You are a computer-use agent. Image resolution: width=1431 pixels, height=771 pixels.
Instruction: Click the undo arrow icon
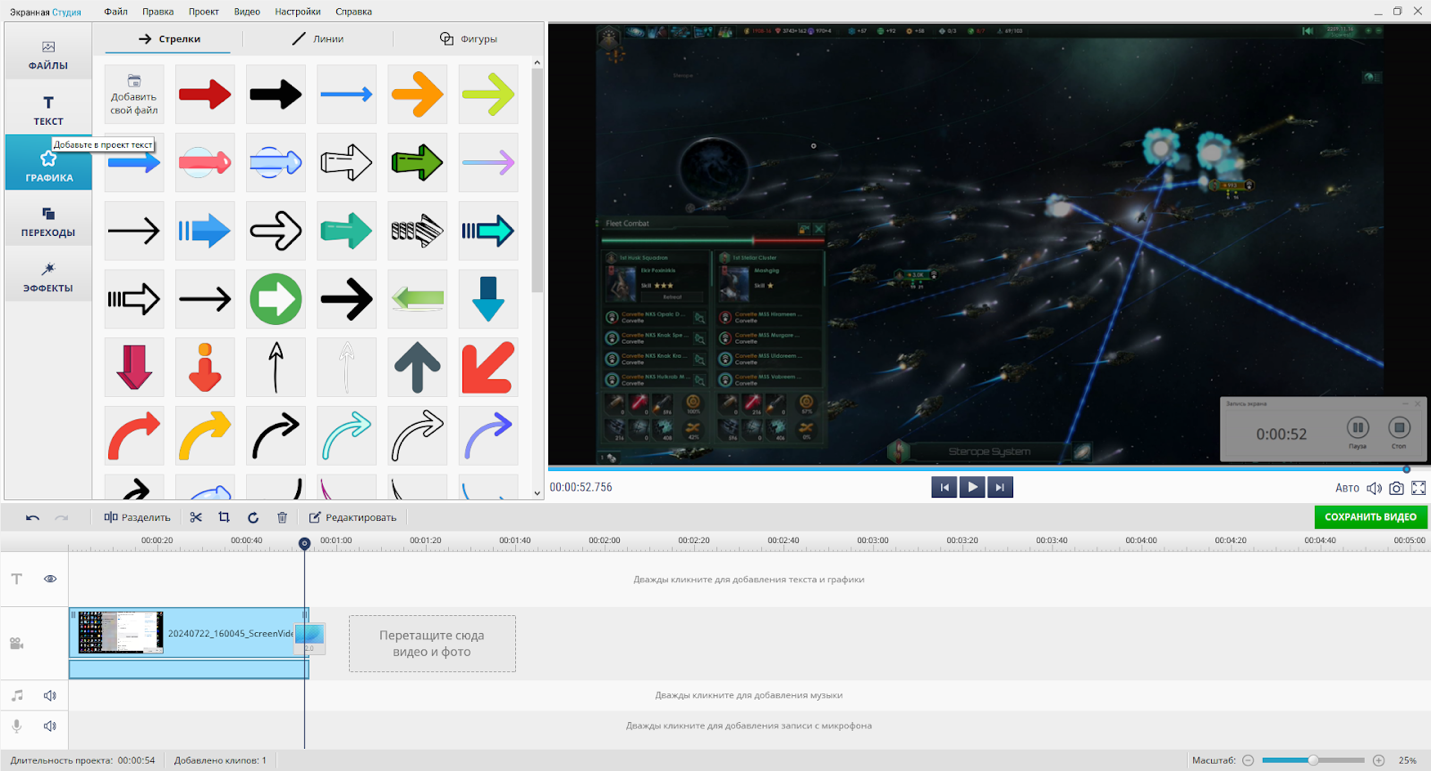point(32,517)
